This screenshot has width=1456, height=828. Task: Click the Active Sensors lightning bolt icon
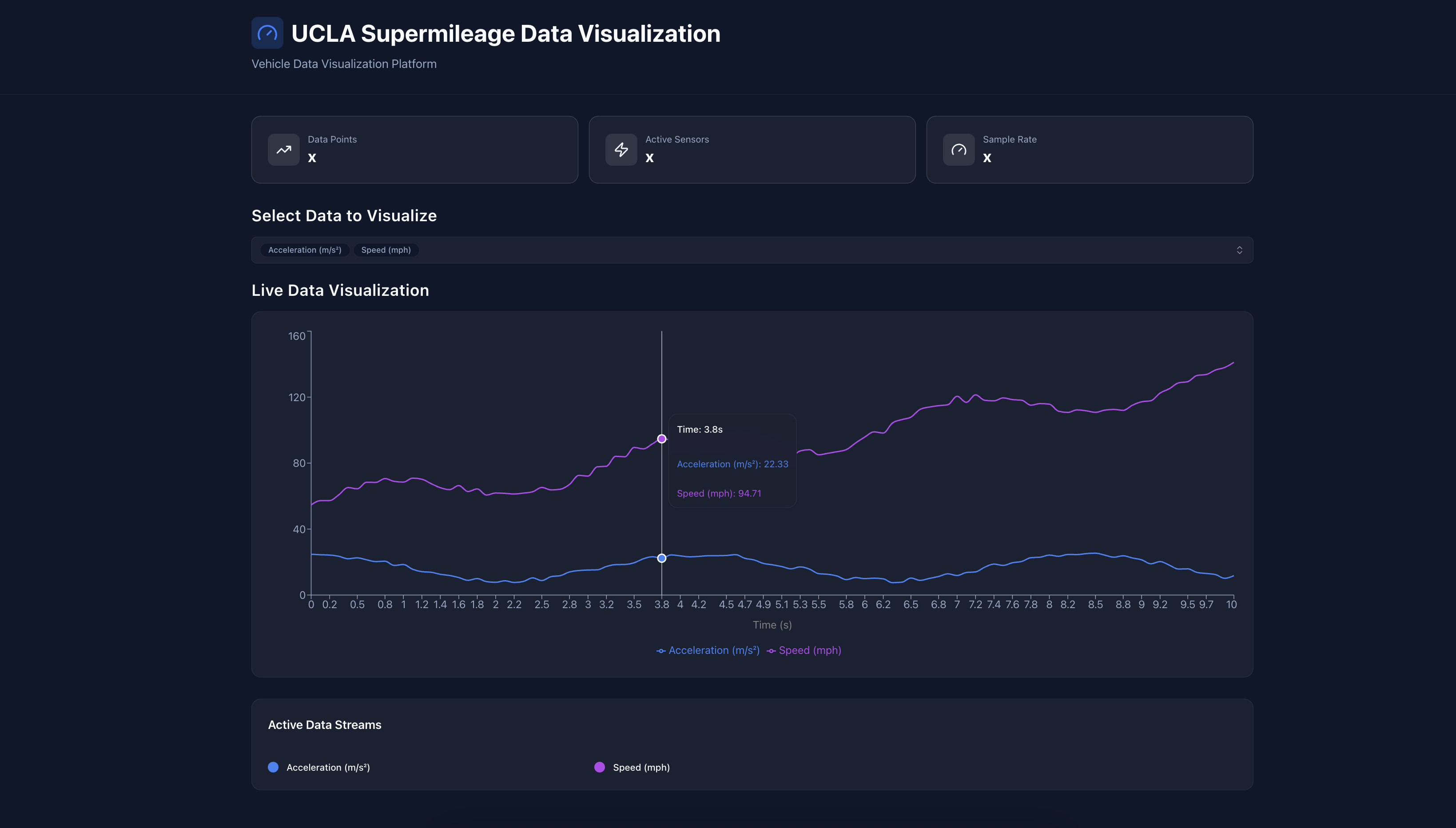click(621, 150)
